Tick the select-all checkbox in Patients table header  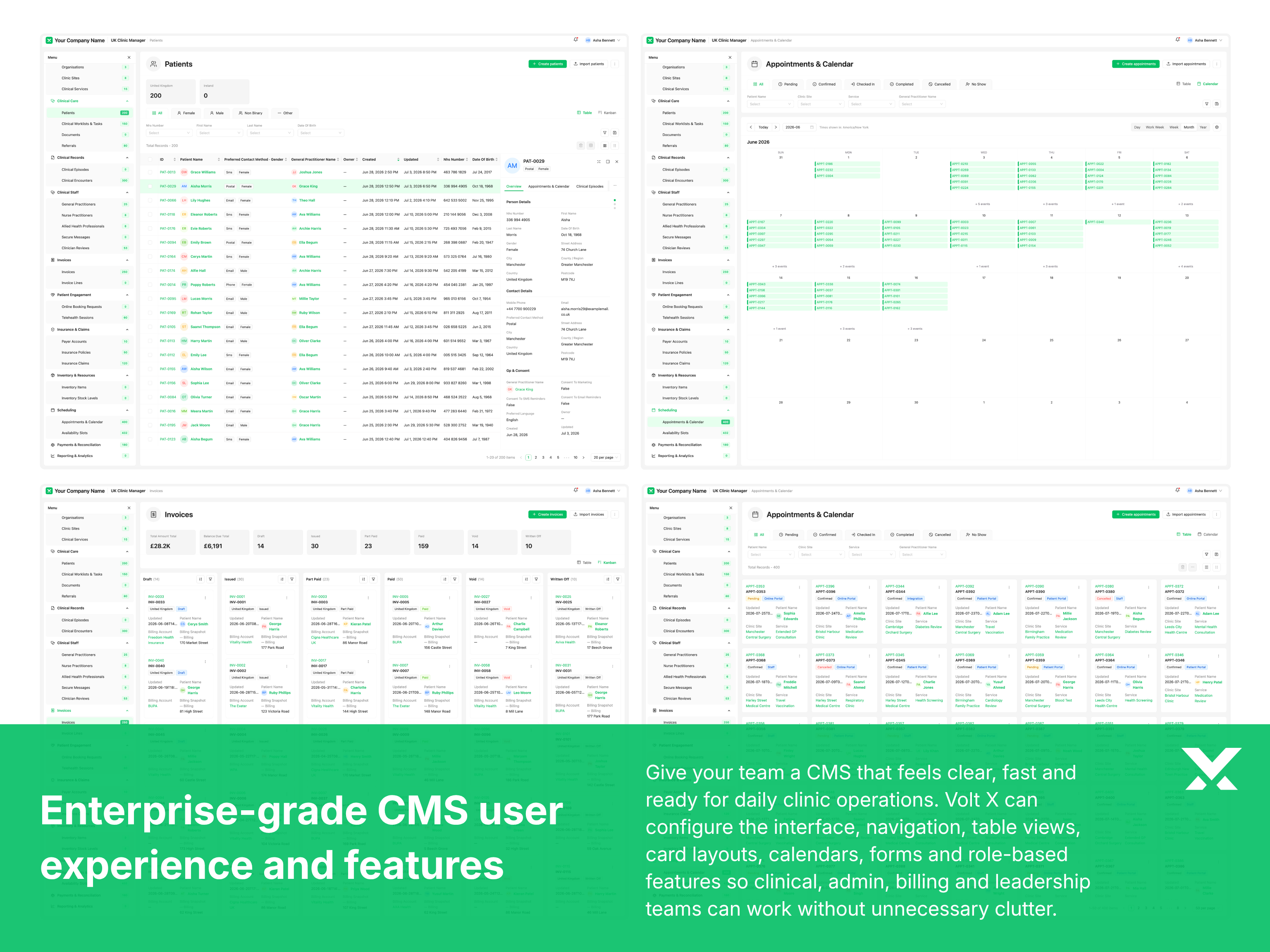tap(150, 159)
